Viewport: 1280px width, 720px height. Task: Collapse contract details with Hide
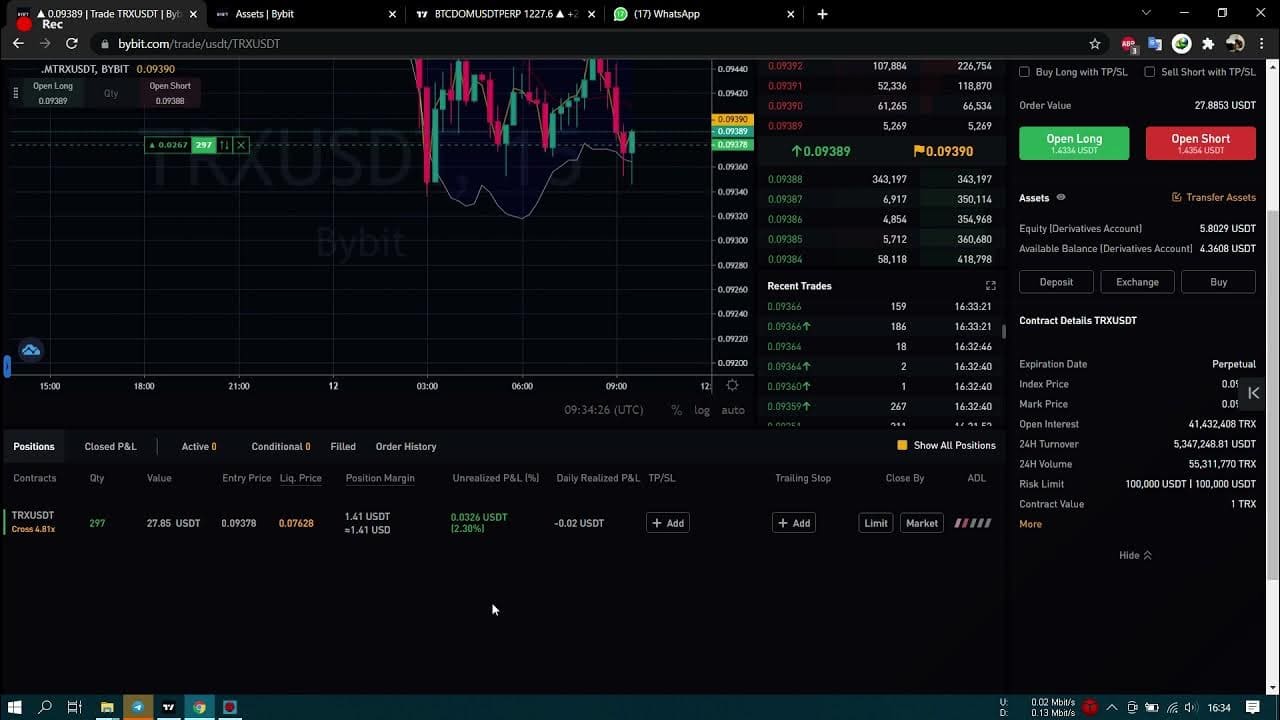click(x=1135, y=555)
